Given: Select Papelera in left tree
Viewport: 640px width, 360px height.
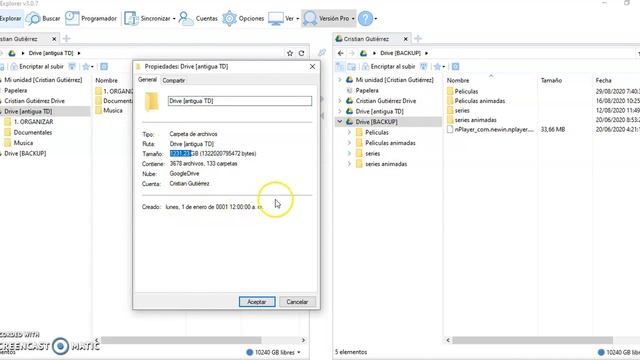Looking at the screenshot, I should (16, 90).
